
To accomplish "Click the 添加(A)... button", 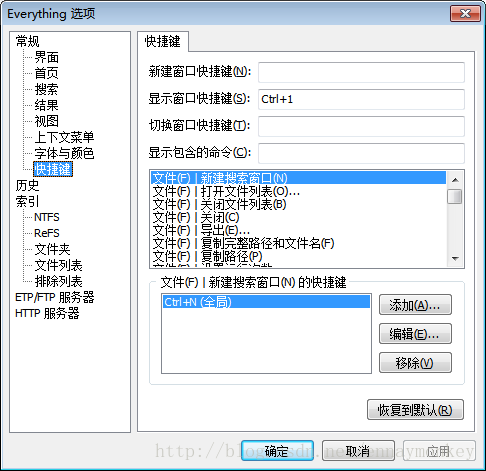I will [415, 305].
